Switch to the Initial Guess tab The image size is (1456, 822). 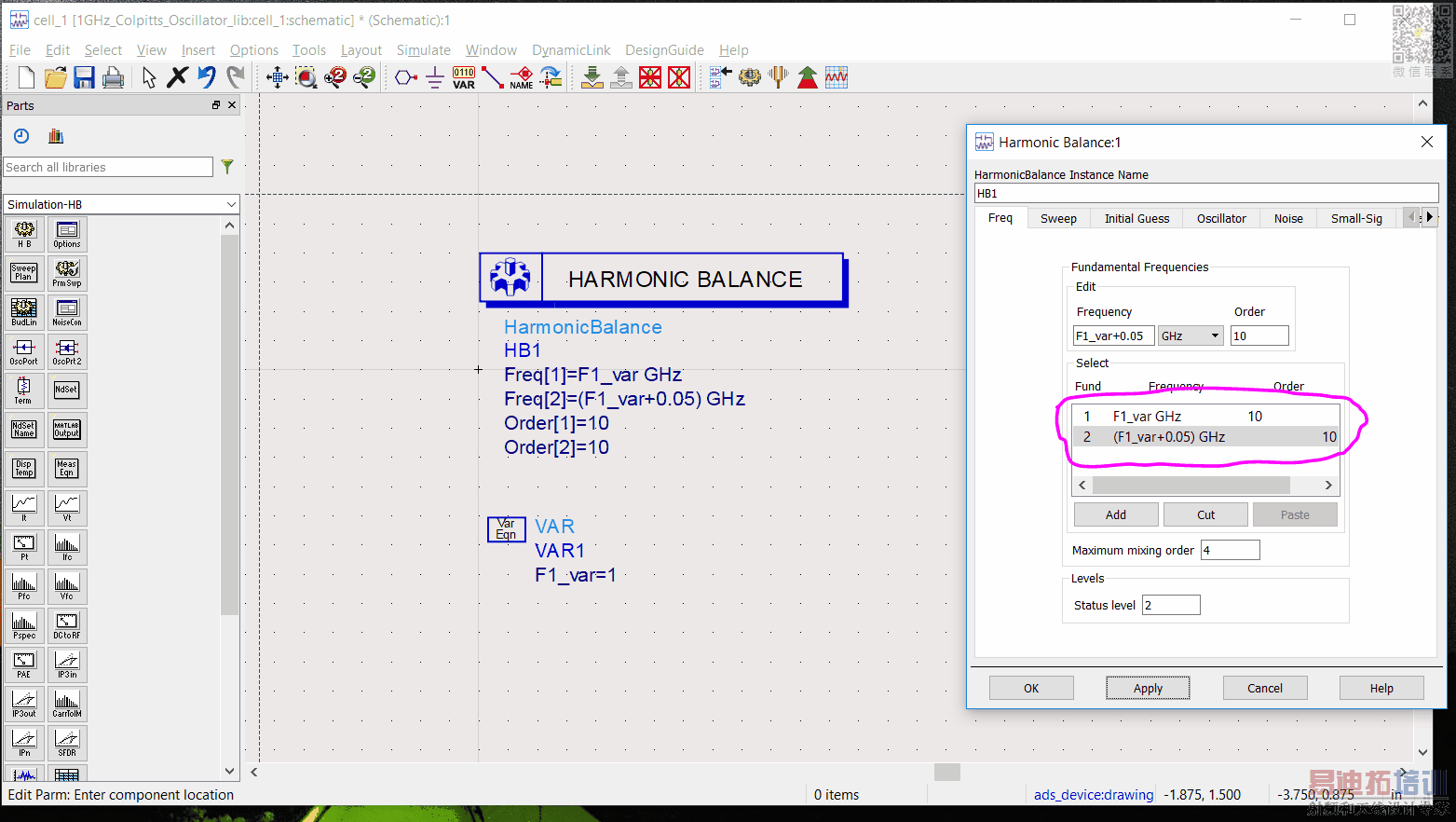(x=1136, y=218)
